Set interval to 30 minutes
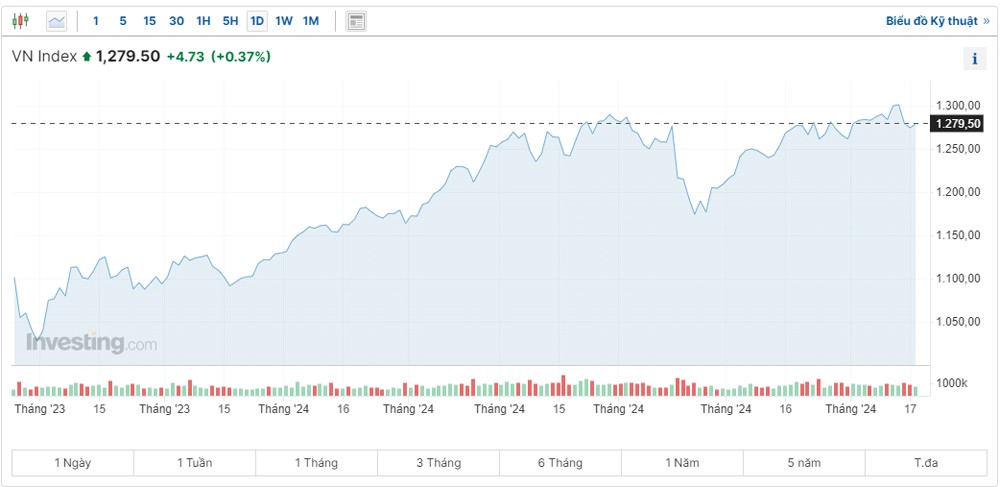 point(176,20)
